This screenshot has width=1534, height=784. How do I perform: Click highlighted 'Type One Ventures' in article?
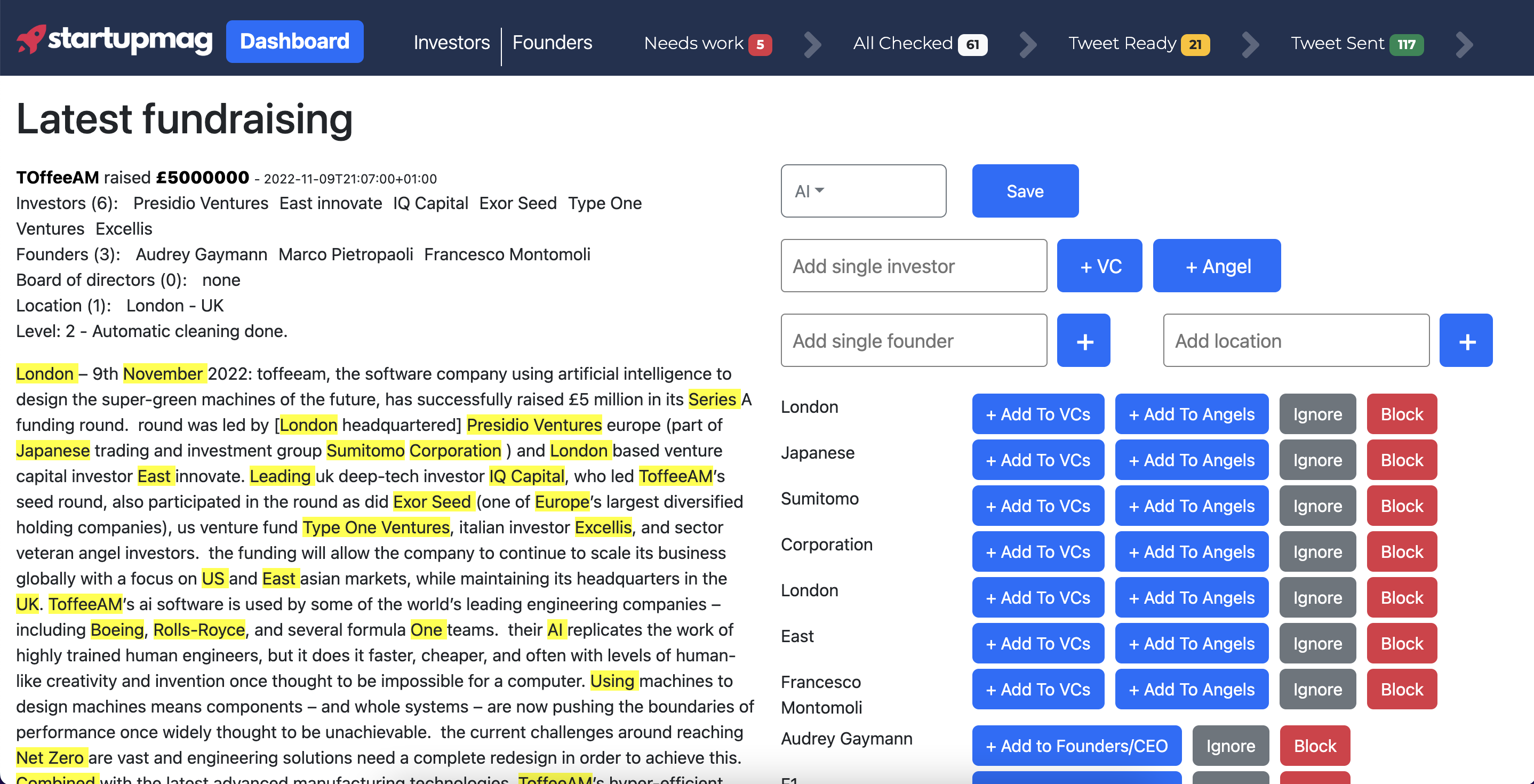point(375,527)
